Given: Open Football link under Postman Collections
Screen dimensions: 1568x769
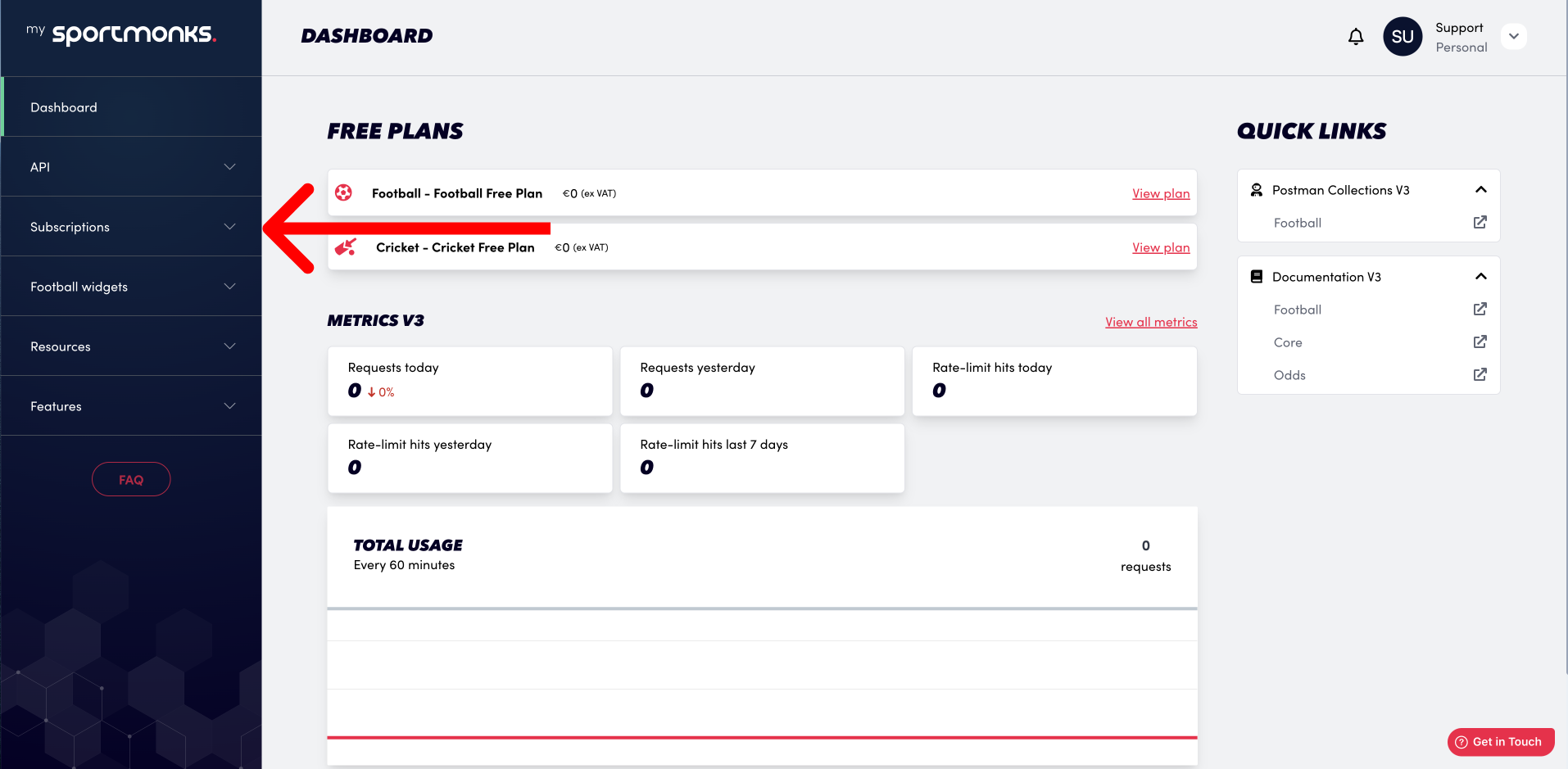Looking at the screenshot, I should [x=1298, y=223].
